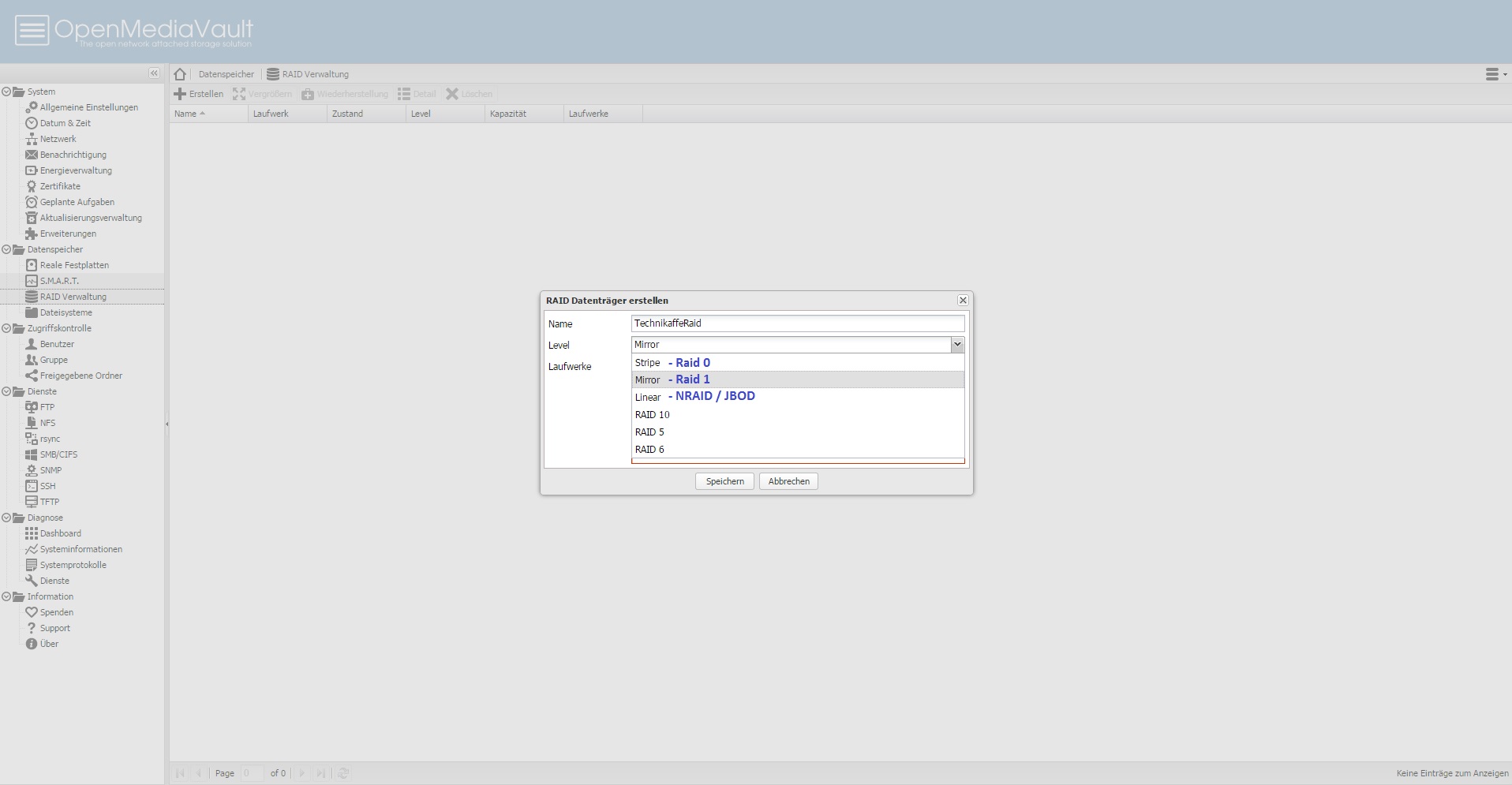Open Zertifikate icon in tree
The height and width of the screenshot is (785, 1512).
click(32, 186)
